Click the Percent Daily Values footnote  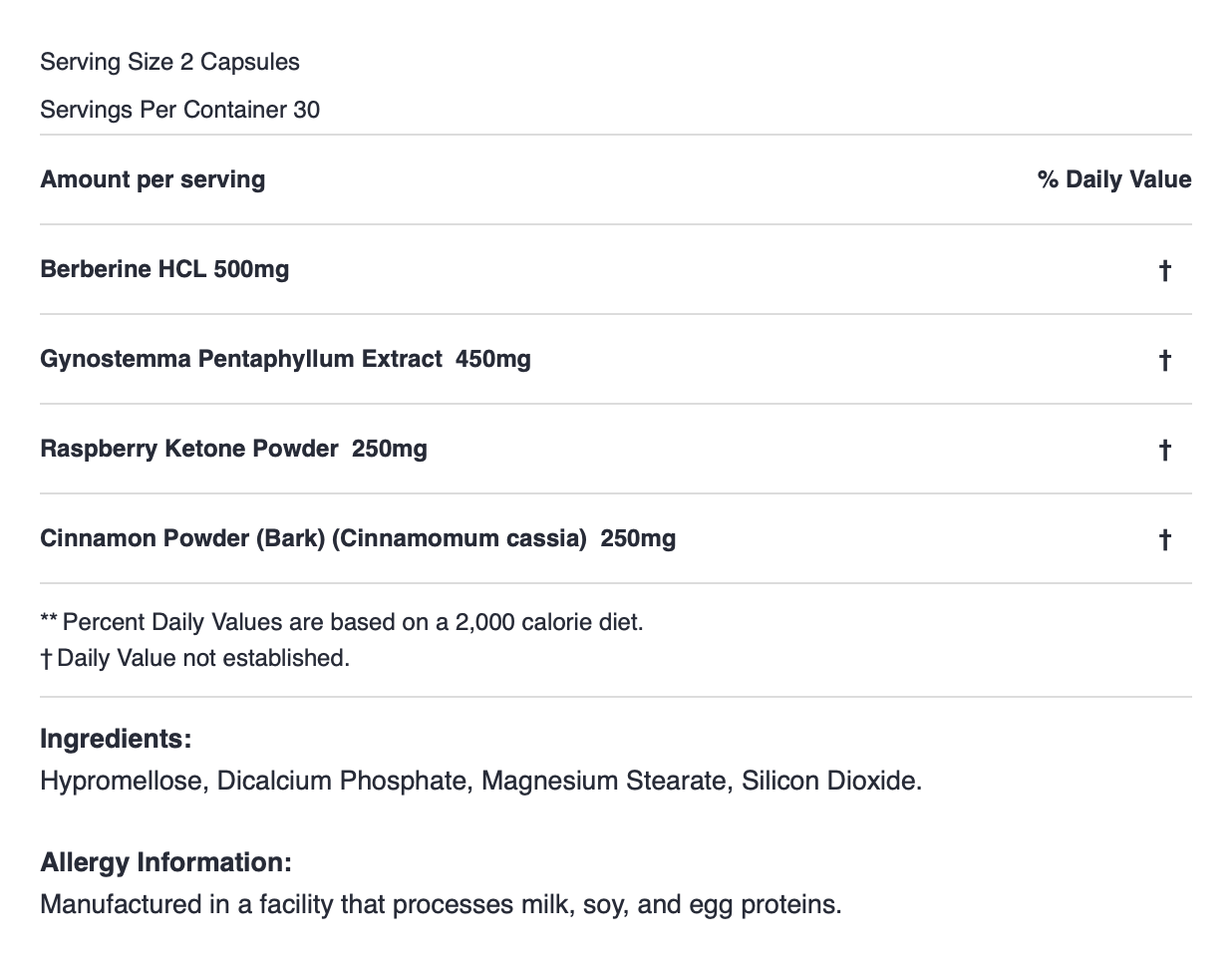coord(342,622)
